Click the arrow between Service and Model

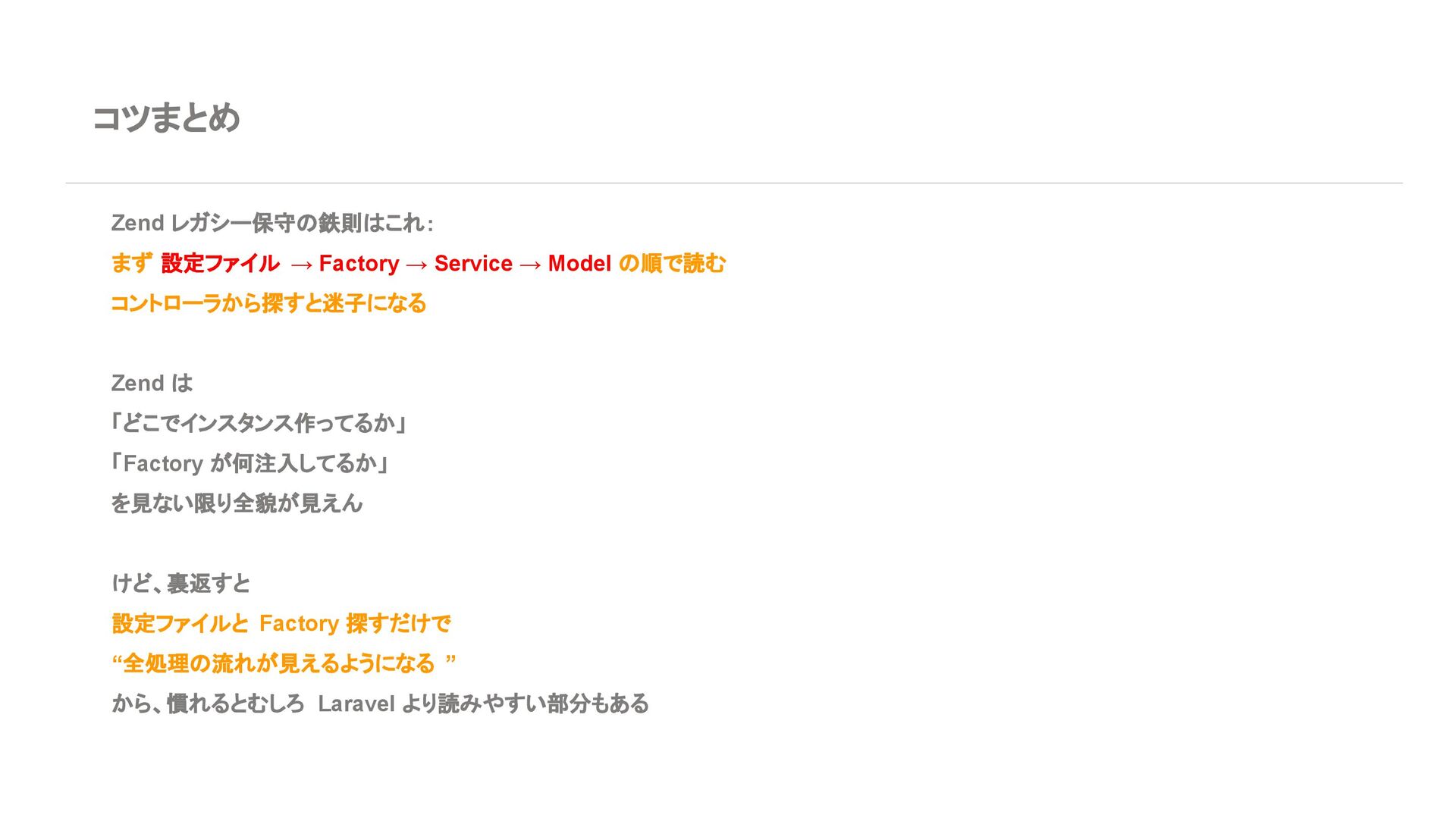click(530, 264)
